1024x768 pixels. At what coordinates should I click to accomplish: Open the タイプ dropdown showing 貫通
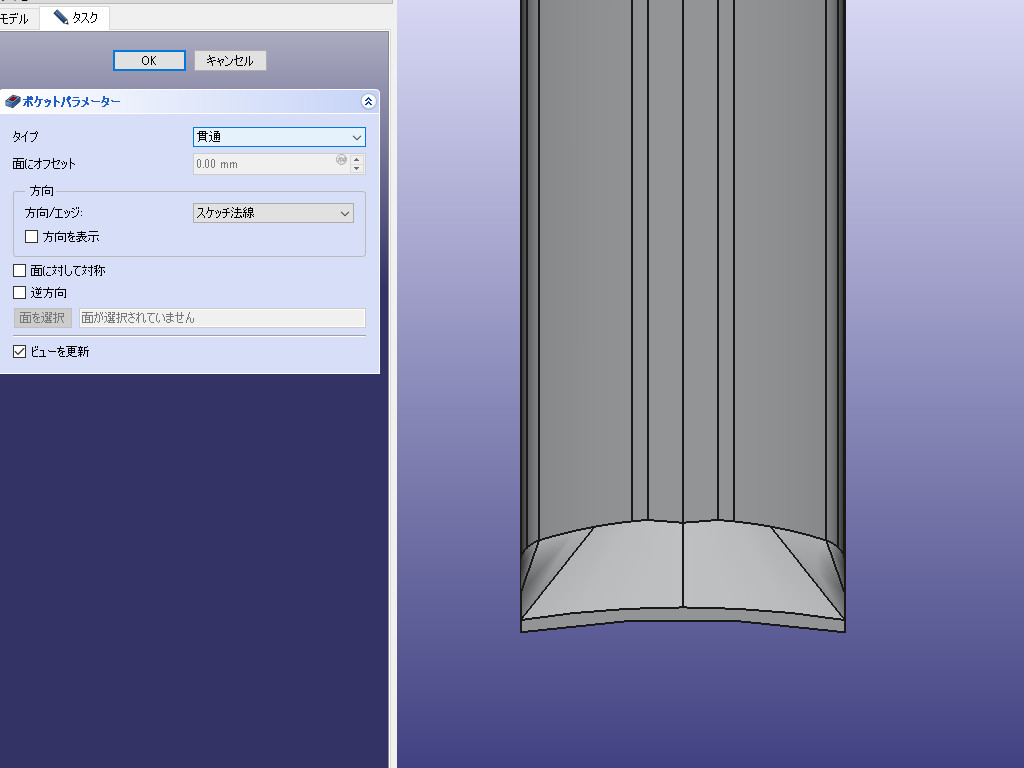(x=279, y=137)
